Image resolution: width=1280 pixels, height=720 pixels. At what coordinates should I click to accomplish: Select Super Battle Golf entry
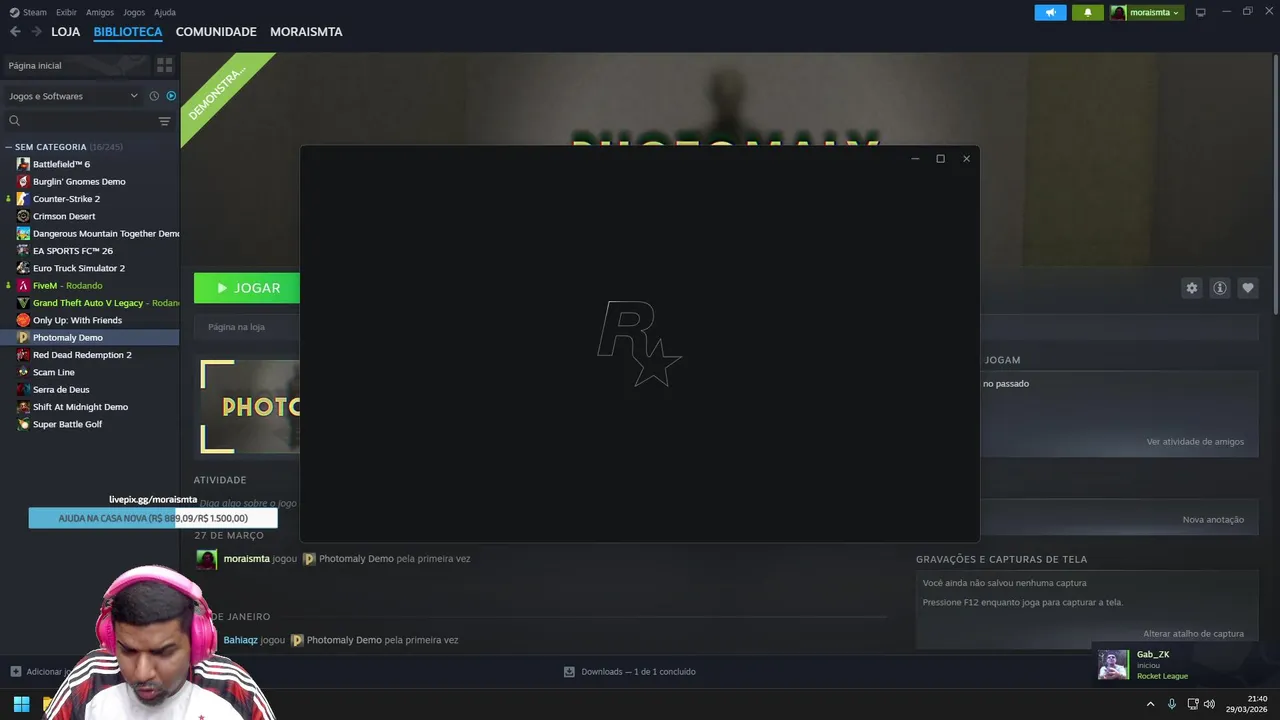coord(90,424)
